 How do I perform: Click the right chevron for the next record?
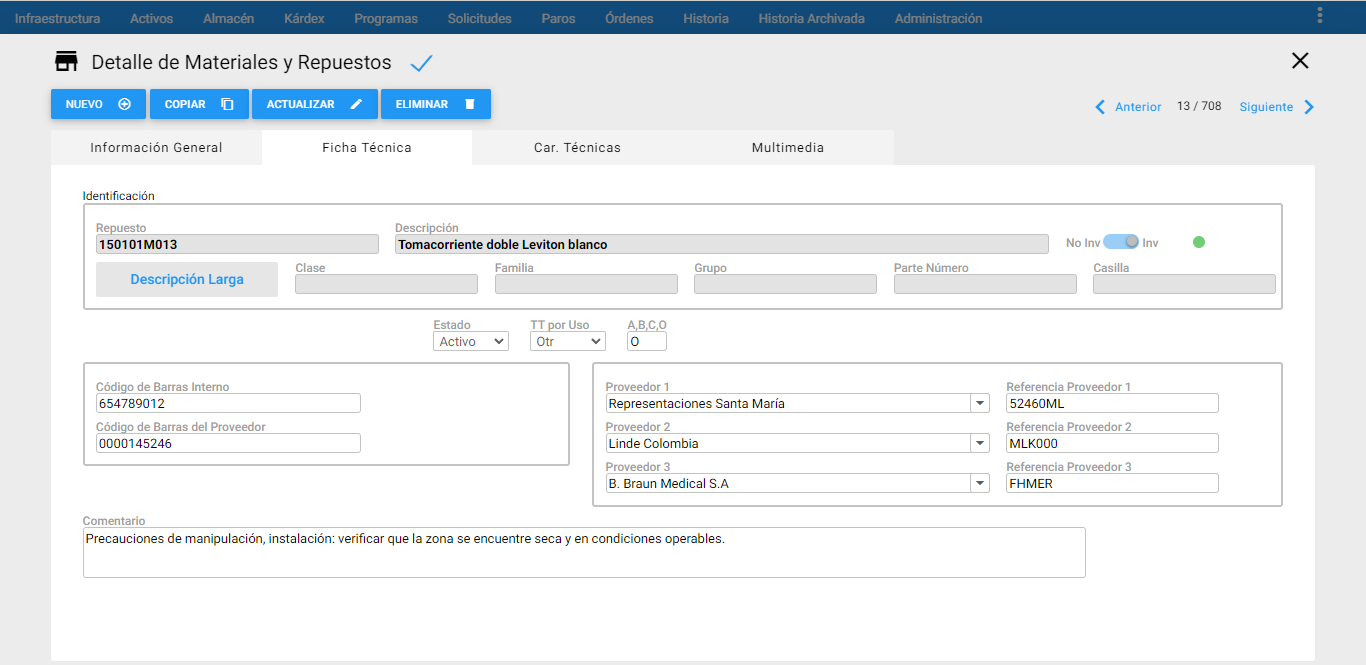tap(1309, 107)
